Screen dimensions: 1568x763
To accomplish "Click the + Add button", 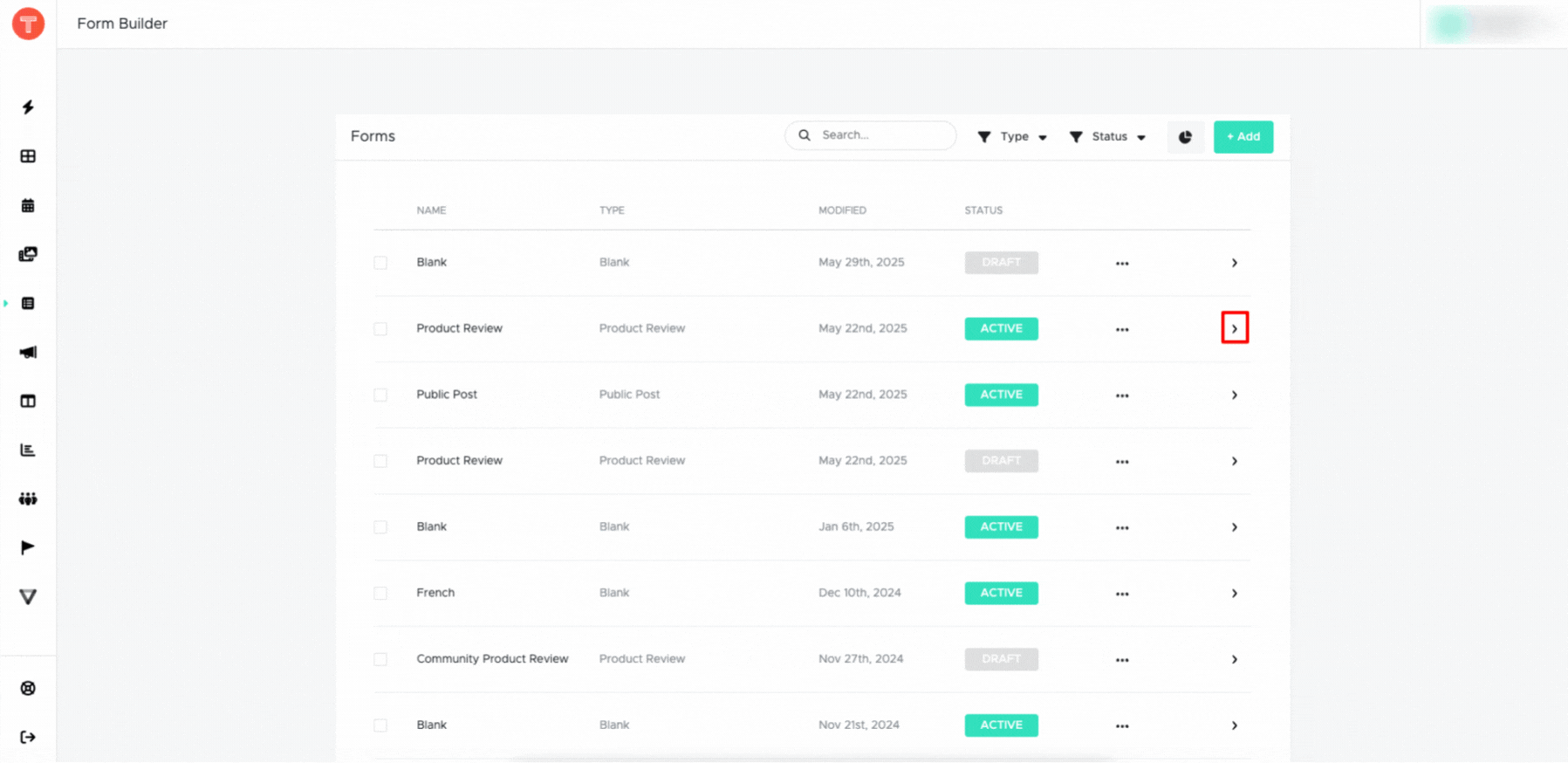I will 1243,137.
